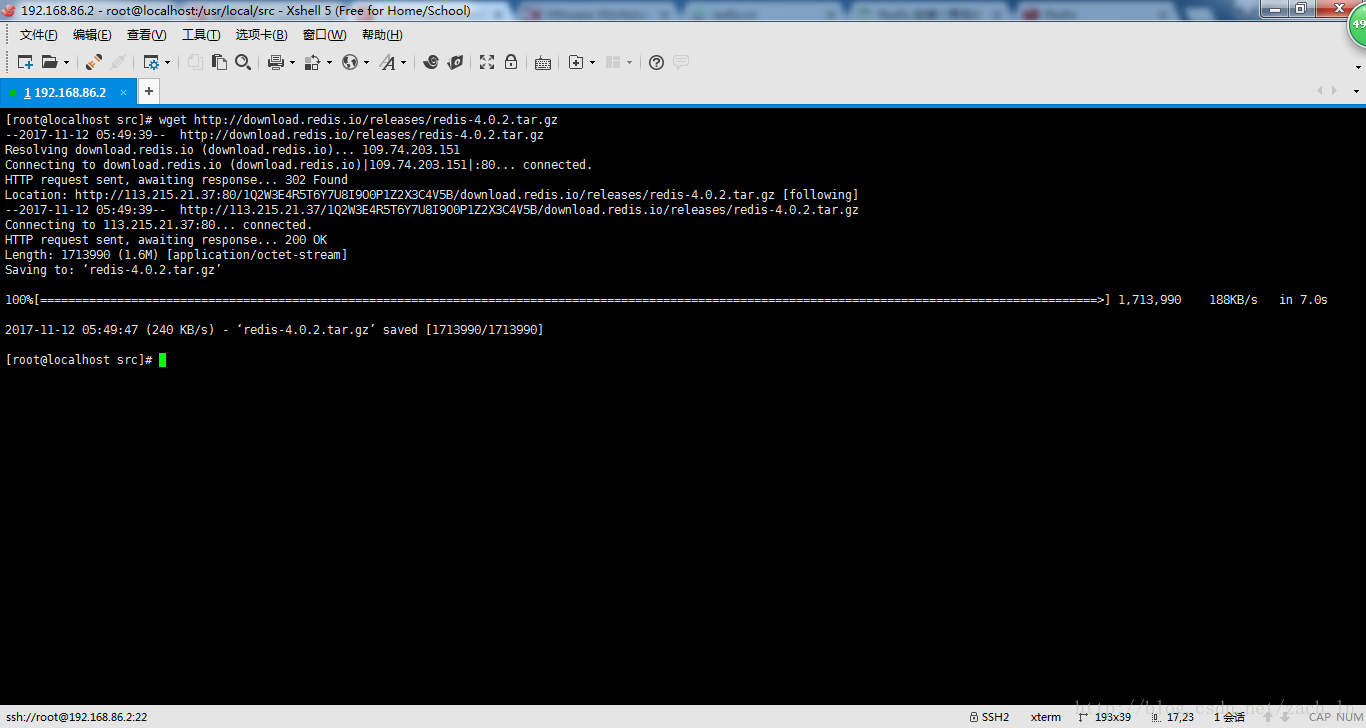Open the 窗口(W) menu
The height and width of the screenshot is (728, 1366).
(x=324, y=35)
